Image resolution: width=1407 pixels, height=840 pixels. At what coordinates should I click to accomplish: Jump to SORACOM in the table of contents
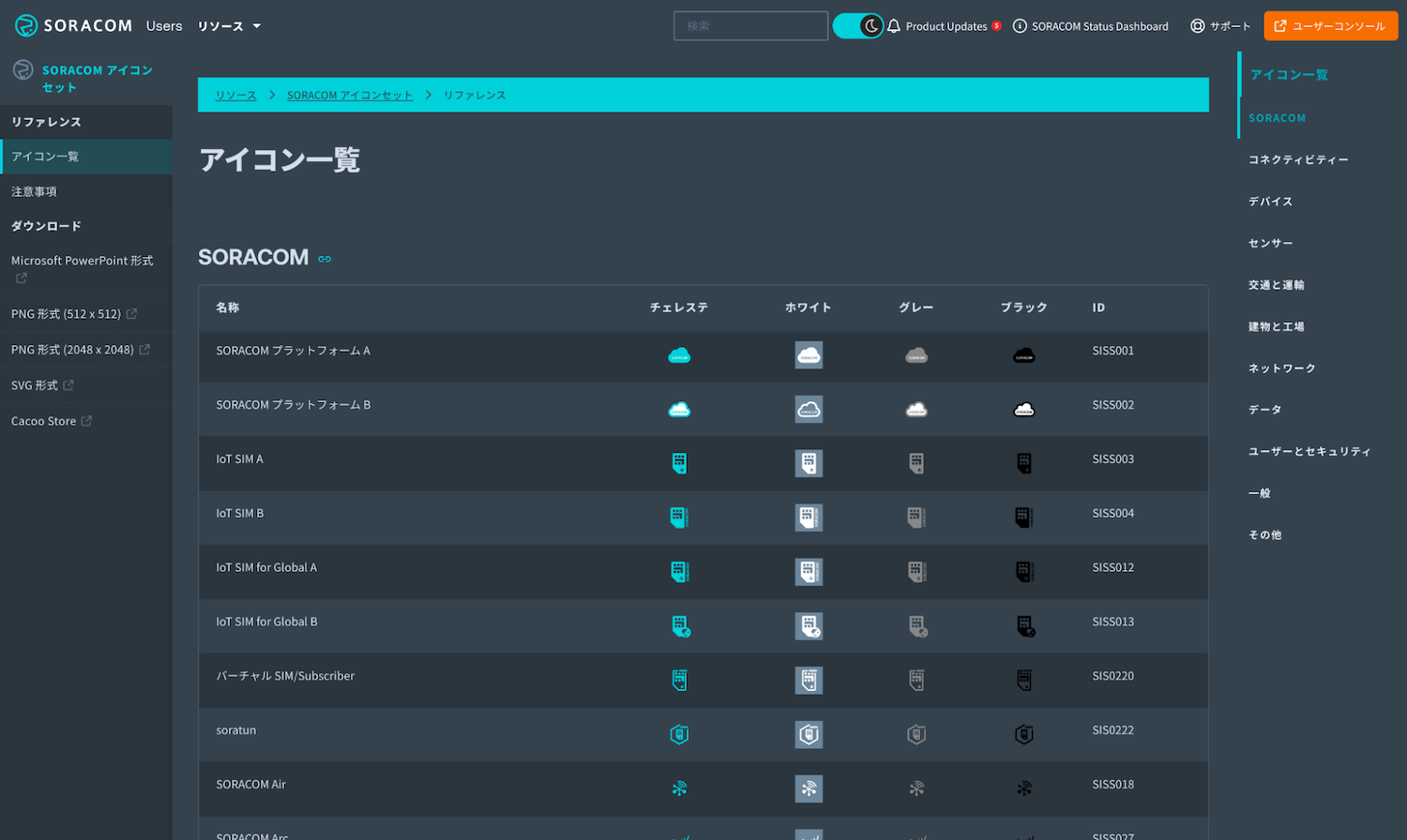pos(1277,118)
